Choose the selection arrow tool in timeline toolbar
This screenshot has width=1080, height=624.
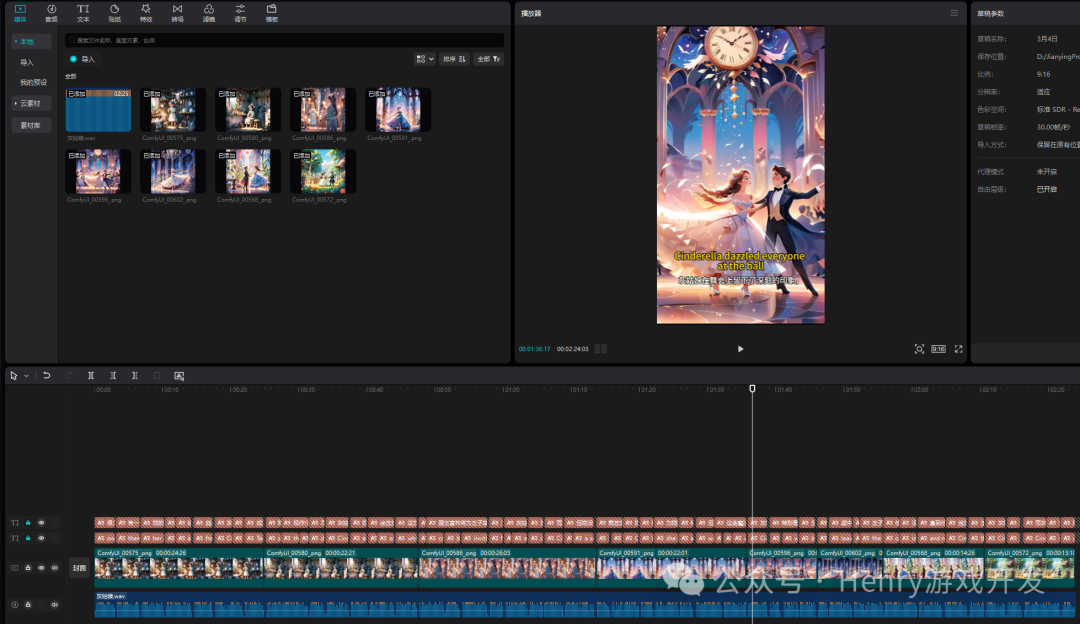point(14,375)
